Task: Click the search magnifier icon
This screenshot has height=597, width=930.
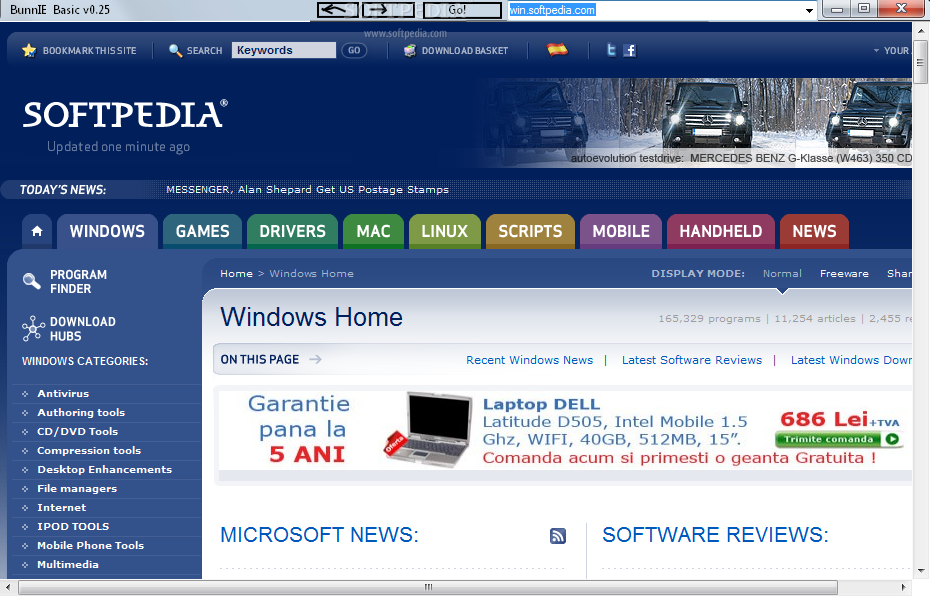Action: coord(175,50)
